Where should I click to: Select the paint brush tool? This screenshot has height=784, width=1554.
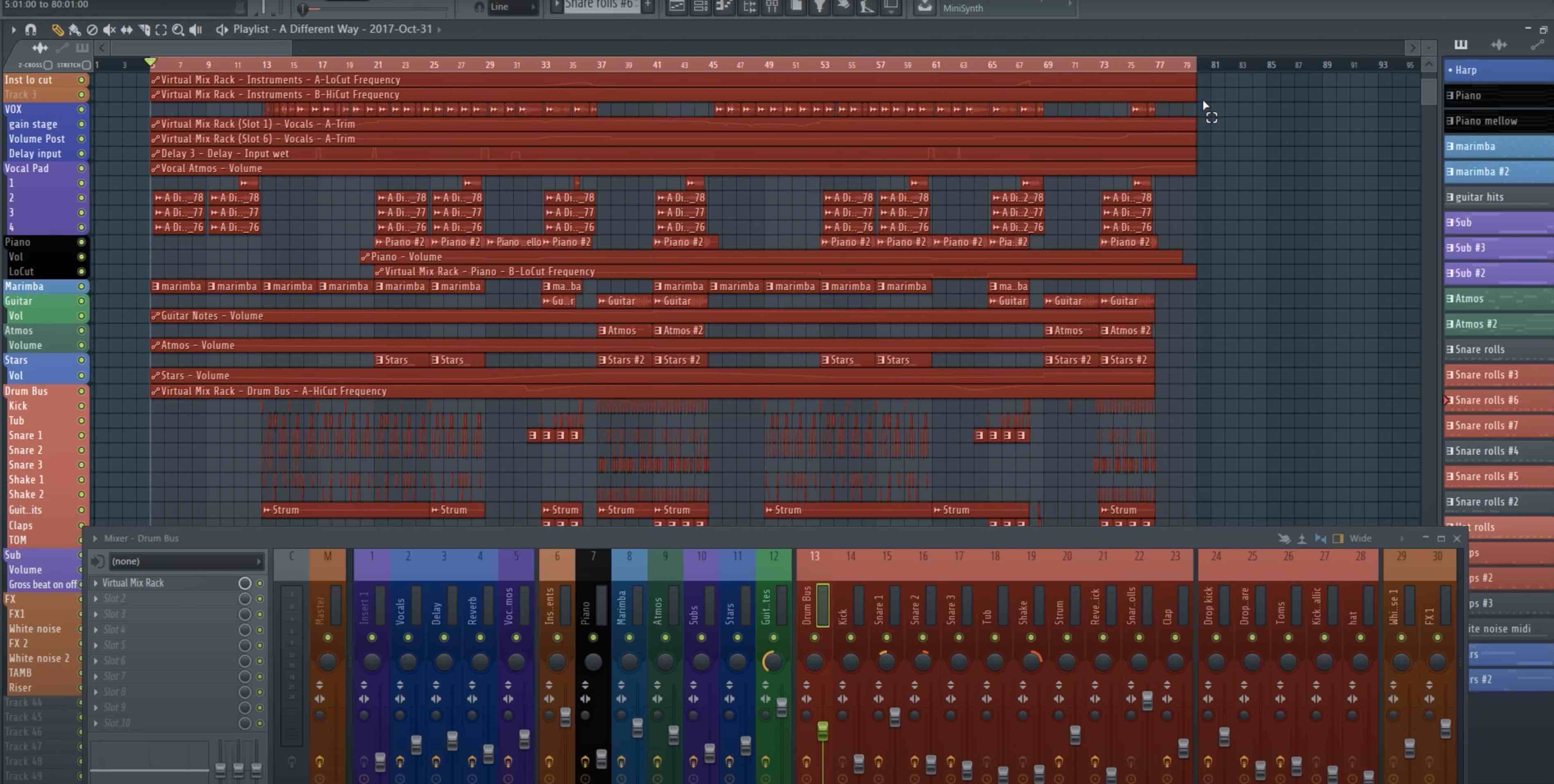tap(75, 29)
